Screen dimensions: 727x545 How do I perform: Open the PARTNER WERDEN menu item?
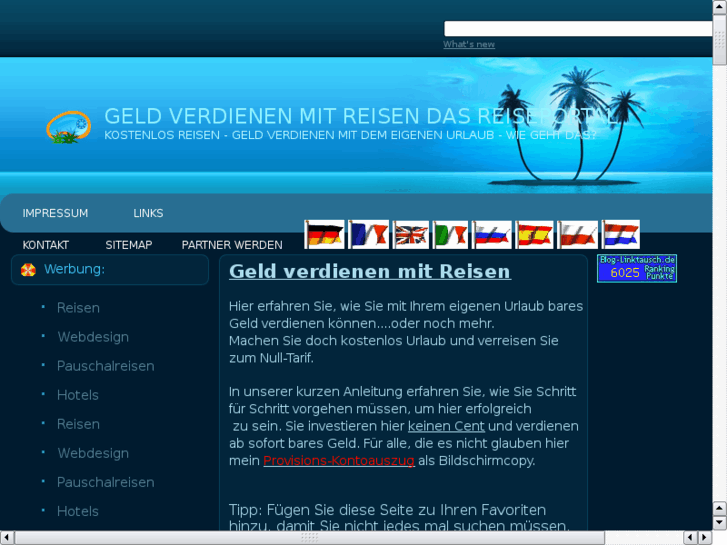coord(232,245)
